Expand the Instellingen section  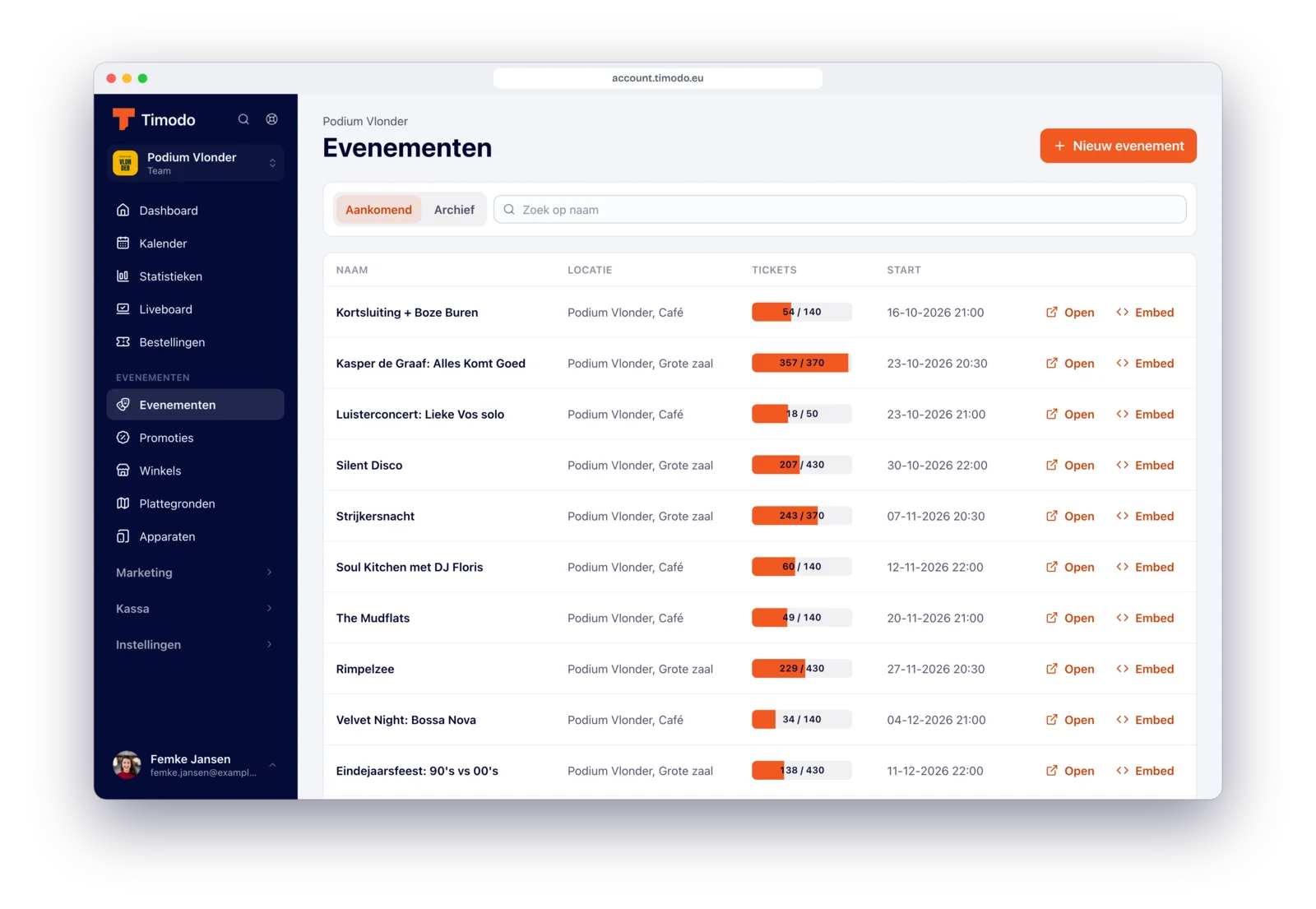point(195,645)
